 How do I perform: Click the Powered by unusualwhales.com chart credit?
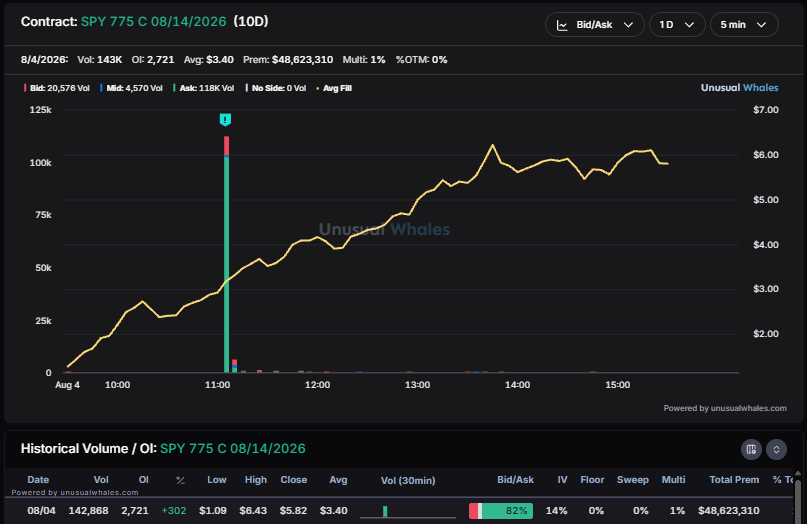point(725,408)
